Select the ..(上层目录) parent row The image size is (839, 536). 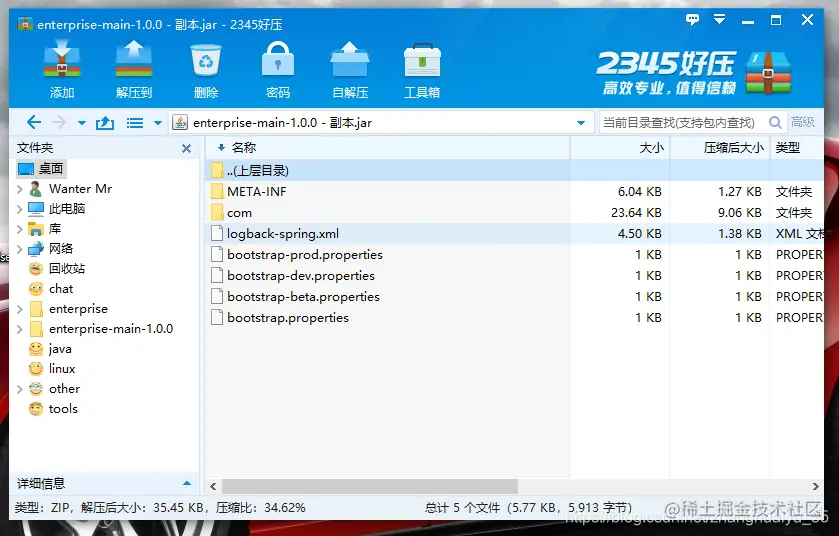pos(515,171)
